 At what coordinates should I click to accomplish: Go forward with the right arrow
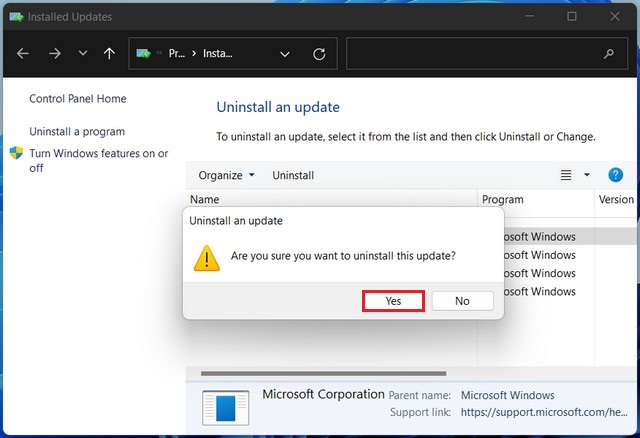[x=54, y=53]
